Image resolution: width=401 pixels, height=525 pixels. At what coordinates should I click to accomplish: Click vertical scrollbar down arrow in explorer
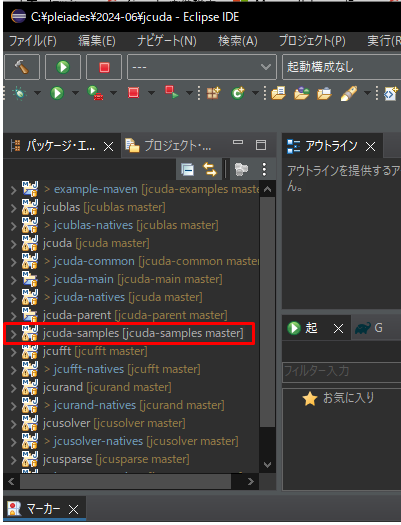267,465
